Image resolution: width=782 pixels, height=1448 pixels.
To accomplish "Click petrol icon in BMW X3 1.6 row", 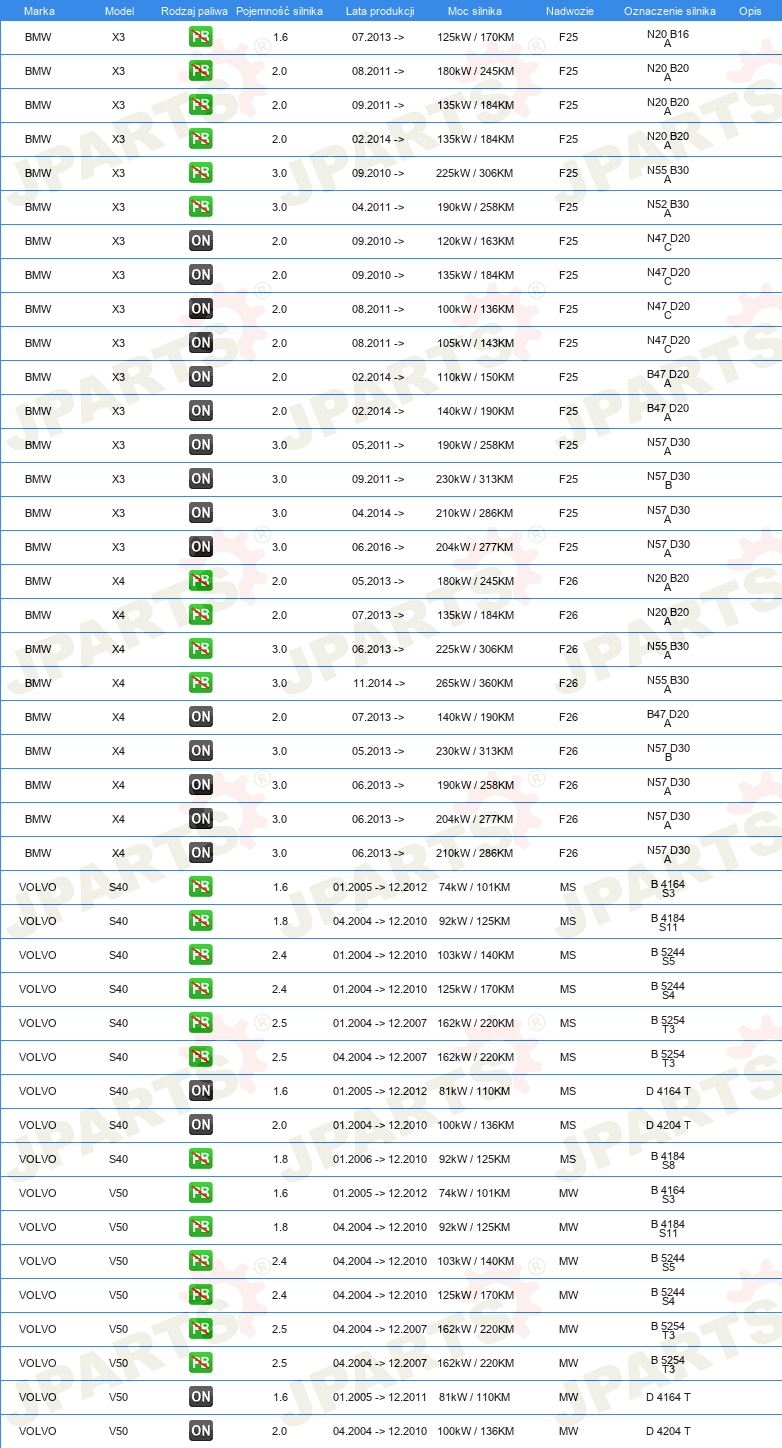I will pos(201,37).
